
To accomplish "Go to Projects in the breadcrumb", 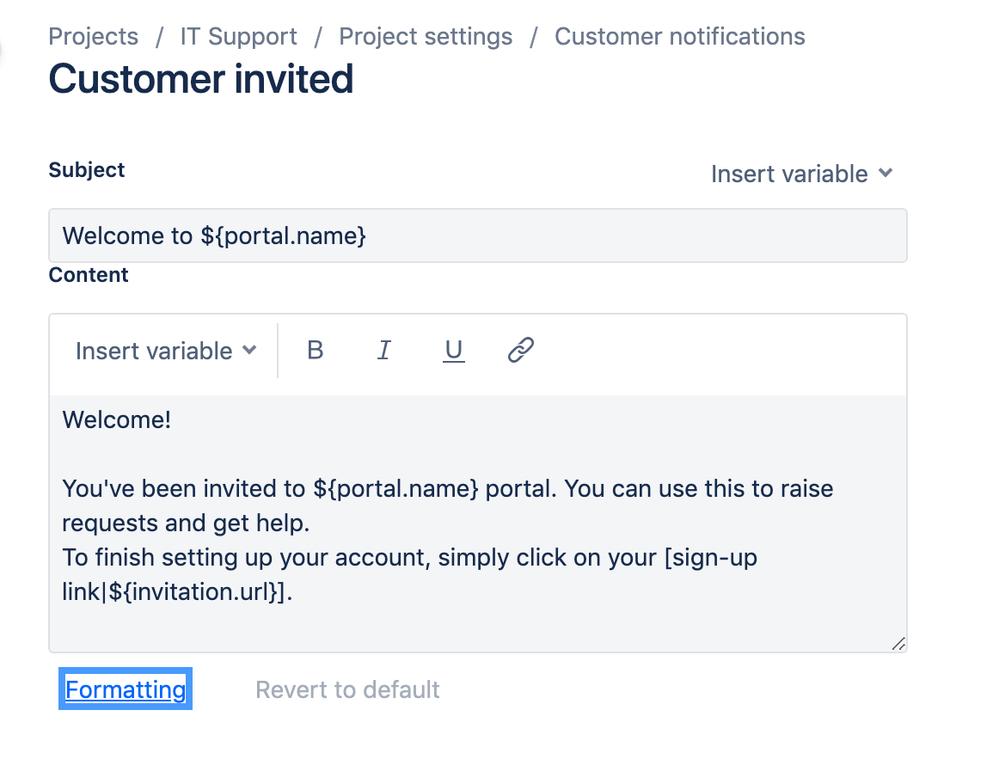I will point(93,37).
